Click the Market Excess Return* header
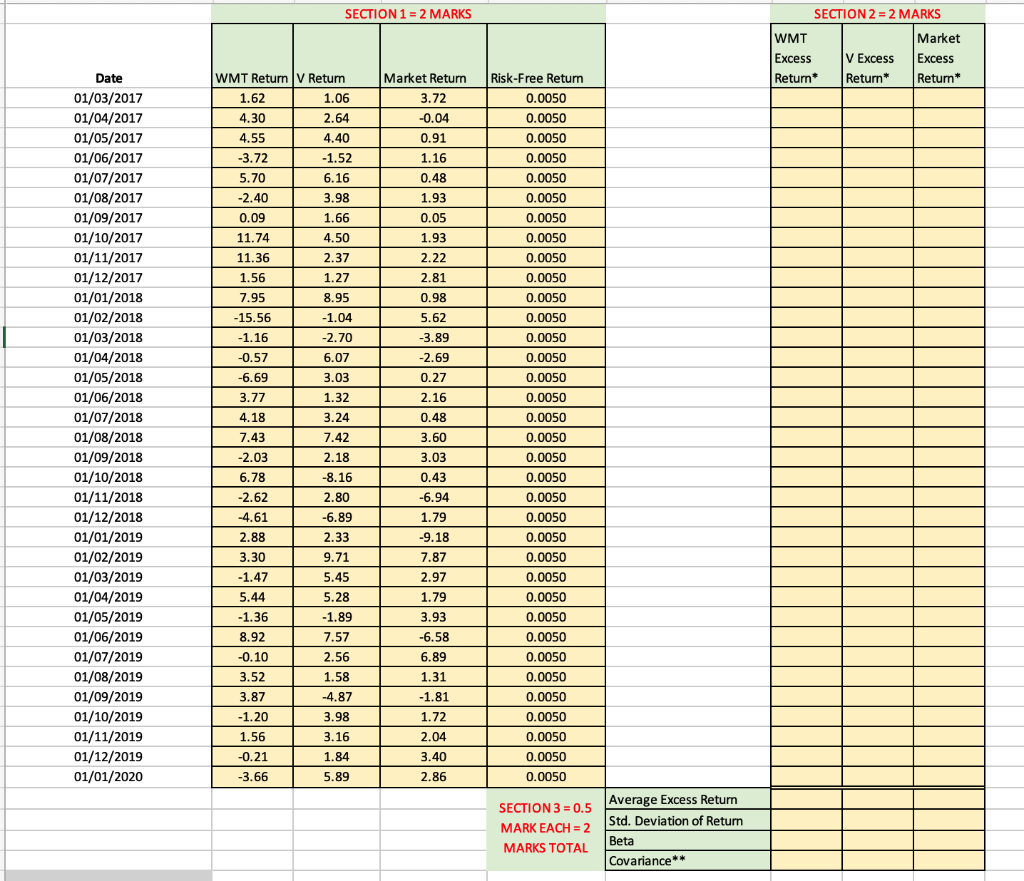 tap(945, 58)
